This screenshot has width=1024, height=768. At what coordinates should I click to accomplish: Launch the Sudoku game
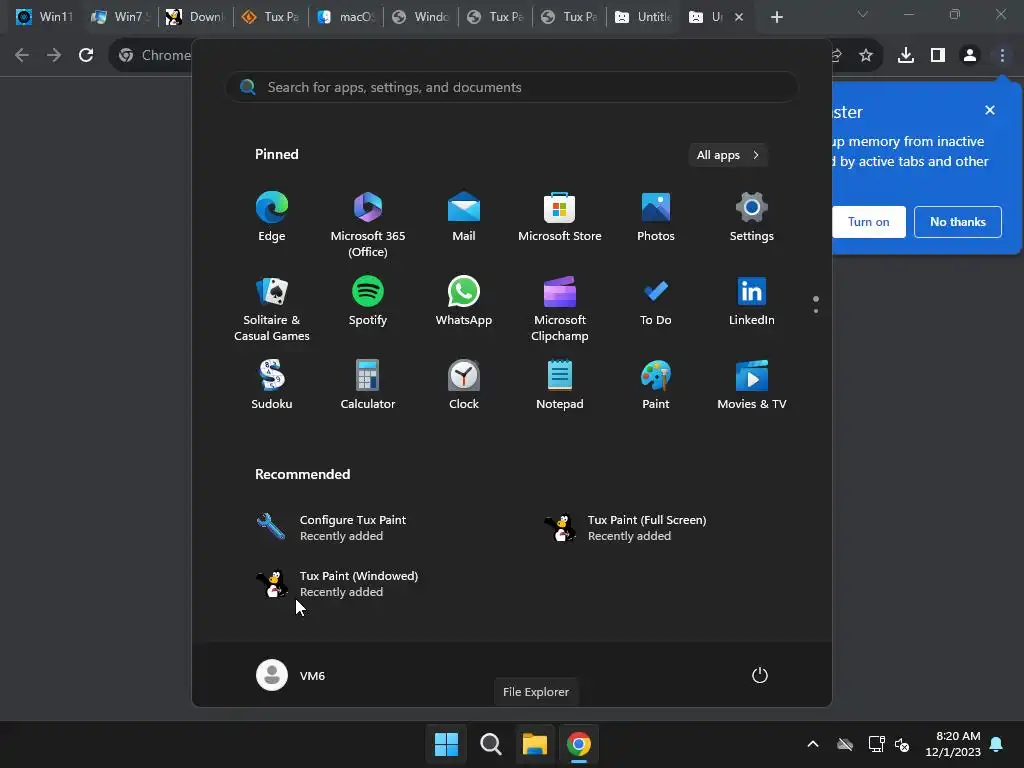coord(272,385)
